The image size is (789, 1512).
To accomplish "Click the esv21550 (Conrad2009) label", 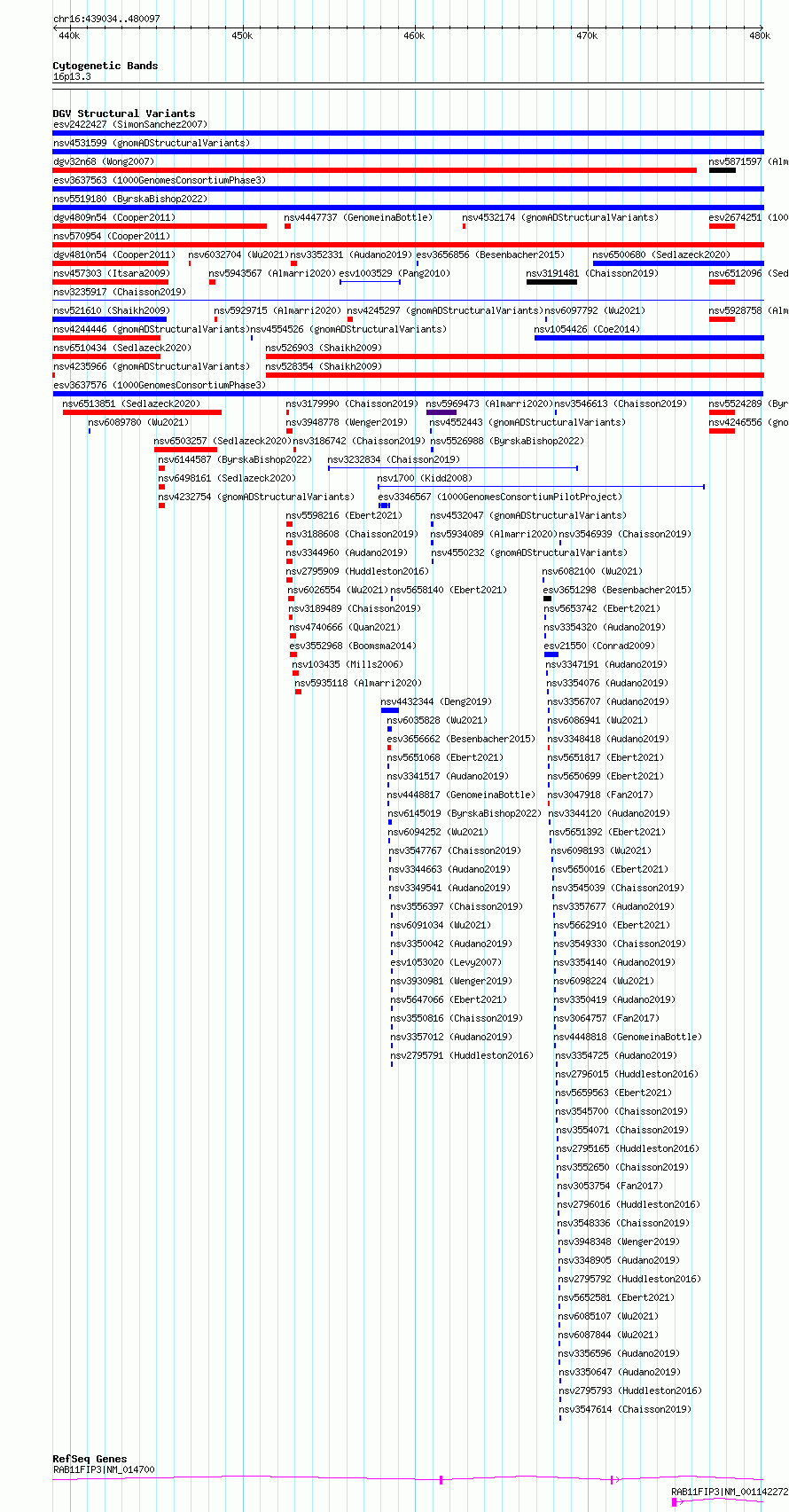I will tap(599, 646).
